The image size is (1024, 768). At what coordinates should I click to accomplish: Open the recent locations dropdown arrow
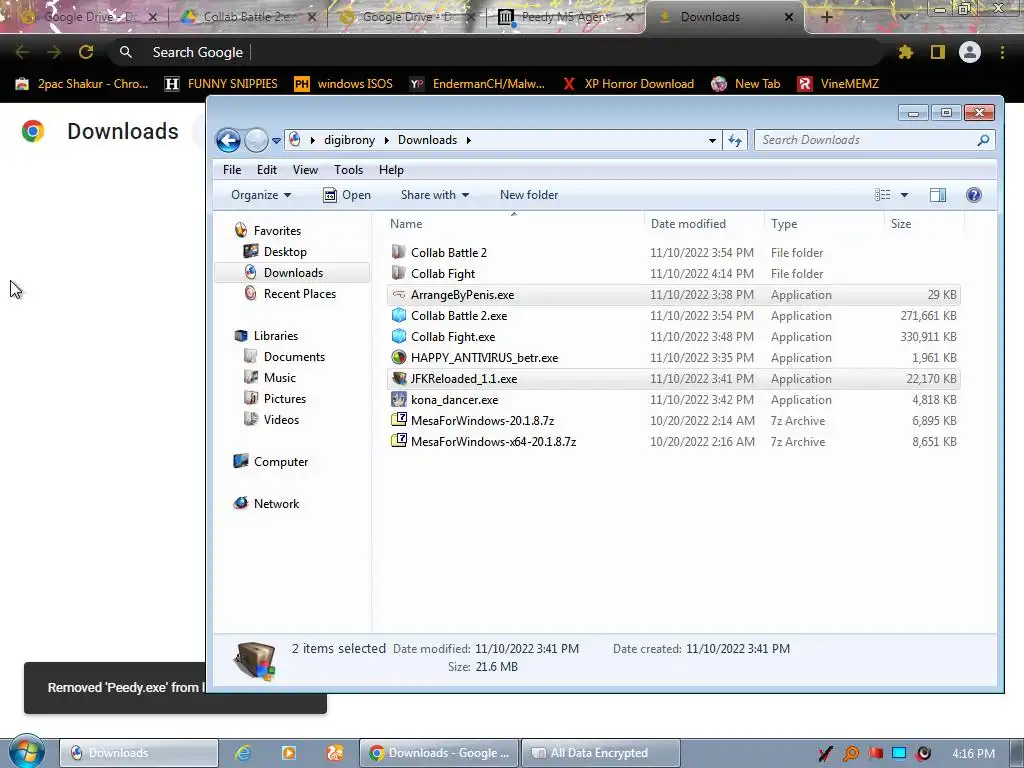(x=276, y=140)
